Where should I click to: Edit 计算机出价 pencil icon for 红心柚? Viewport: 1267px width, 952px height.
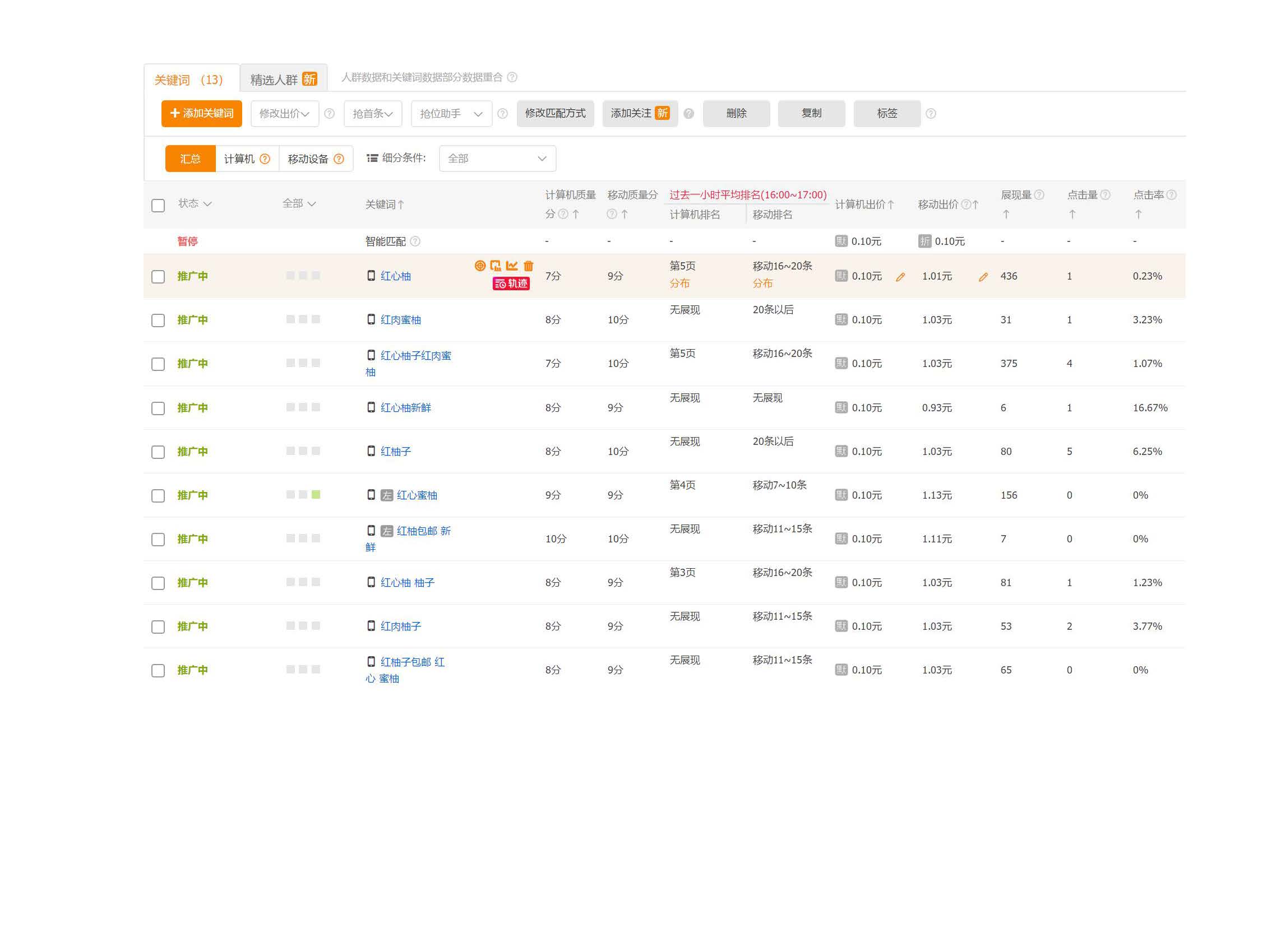tap(900, 277)
